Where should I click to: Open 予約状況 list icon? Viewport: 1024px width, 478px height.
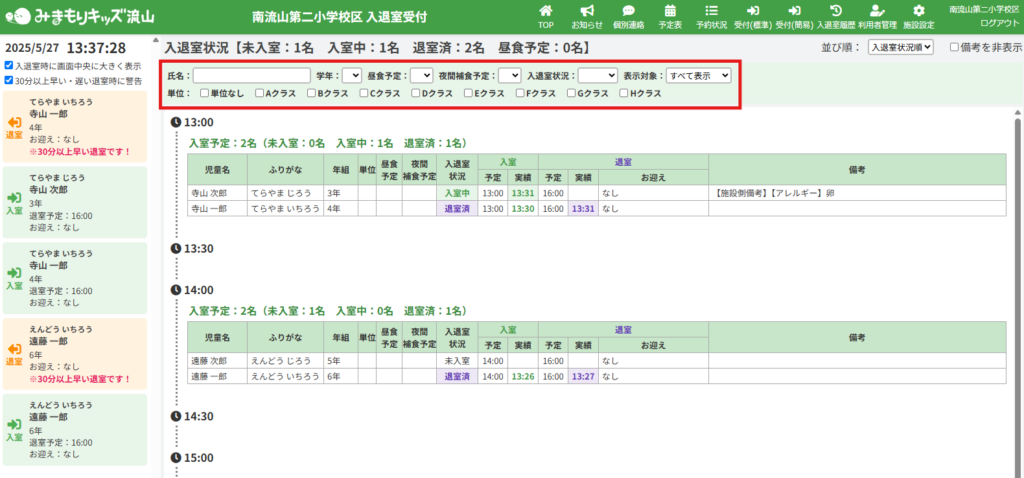711,11
